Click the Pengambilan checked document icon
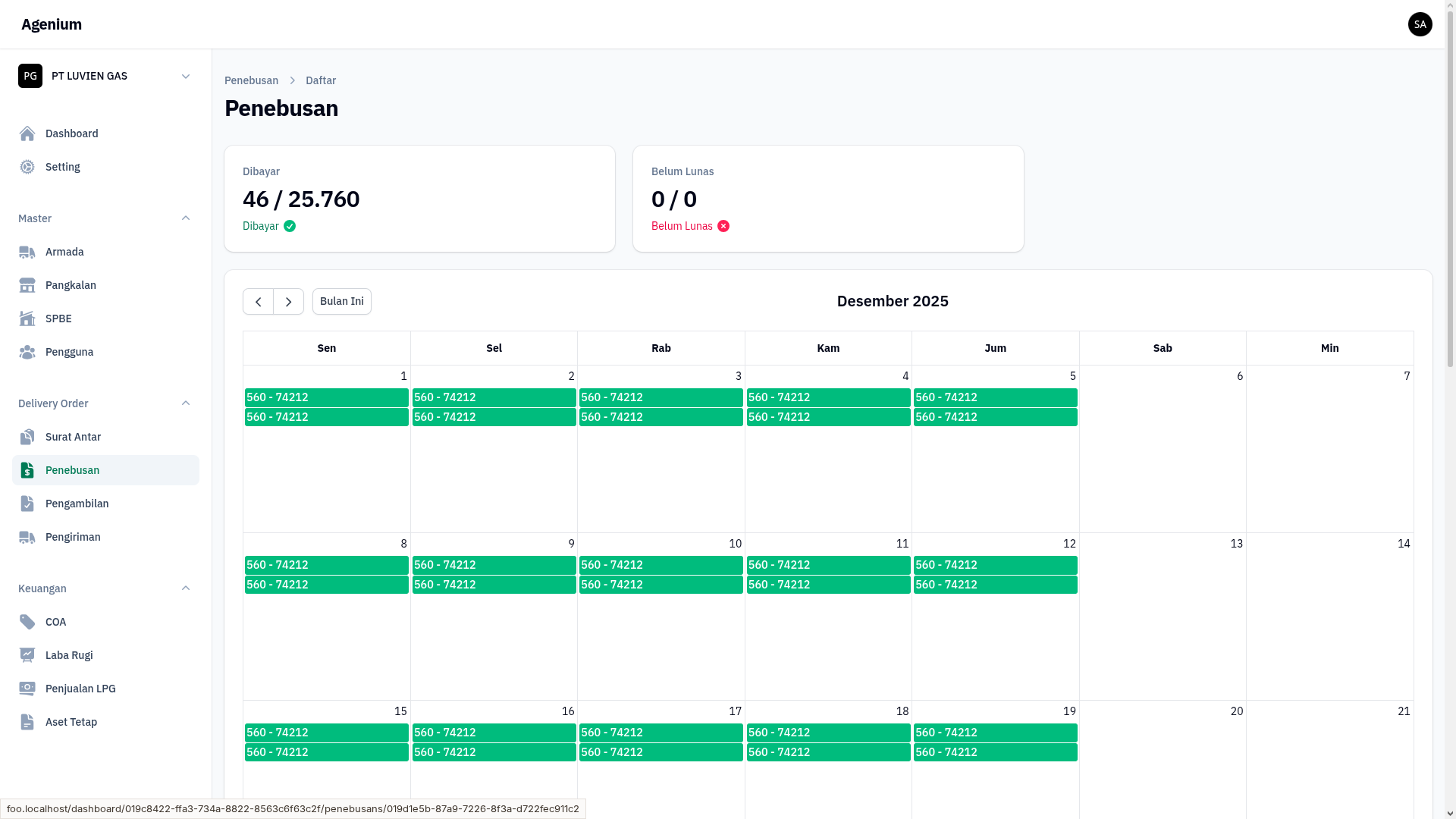The width and height of the screenshot is (1456, 819). 27,504
